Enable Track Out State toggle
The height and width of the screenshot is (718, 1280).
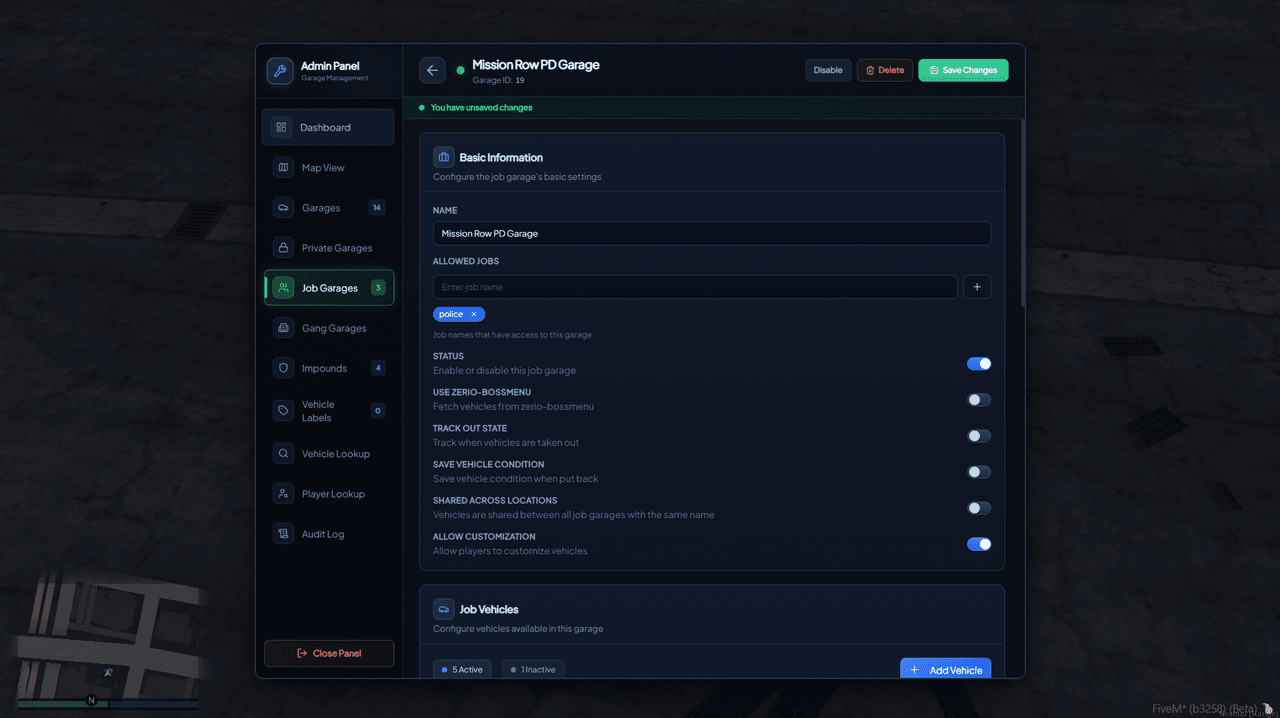[979, 436]
